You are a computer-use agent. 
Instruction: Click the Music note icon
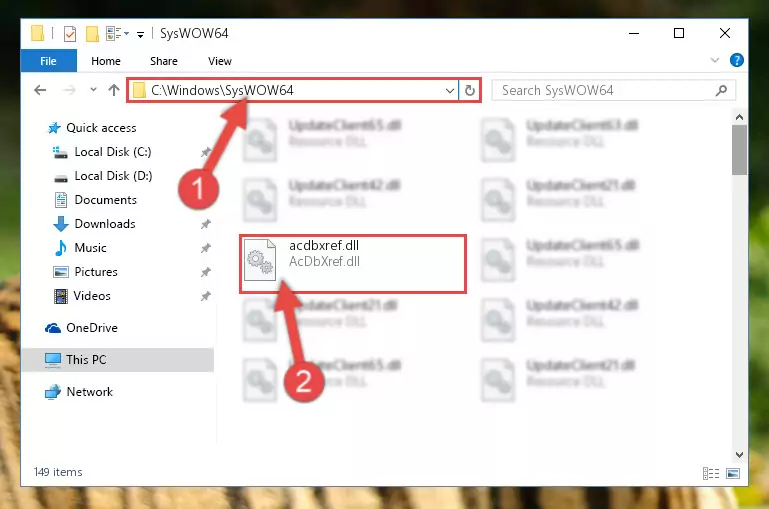pos(60,248)
